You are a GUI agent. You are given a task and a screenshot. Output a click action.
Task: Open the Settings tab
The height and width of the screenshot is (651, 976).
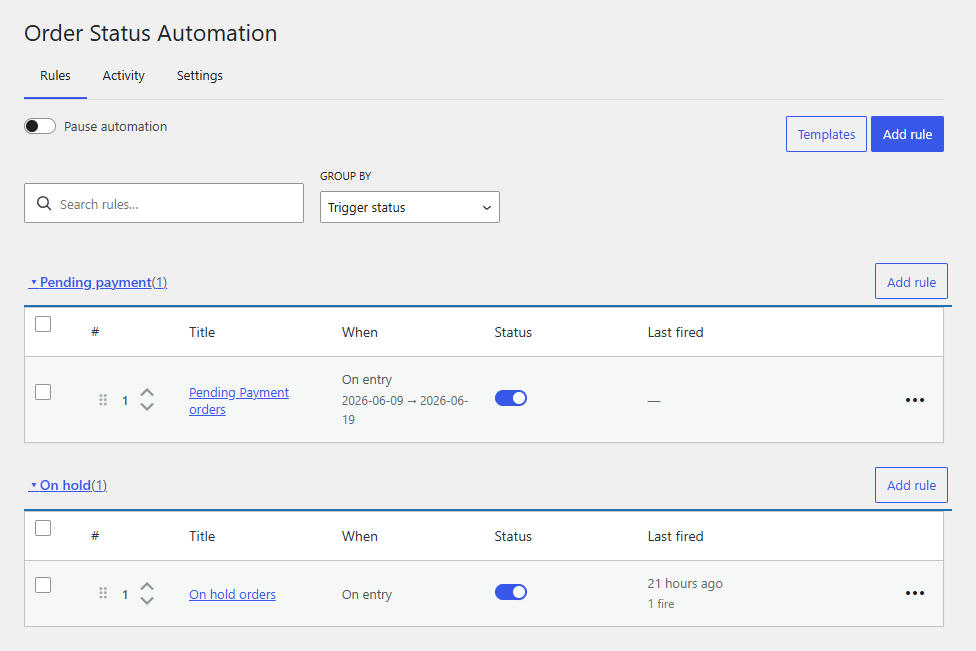[x=200, y=76]
